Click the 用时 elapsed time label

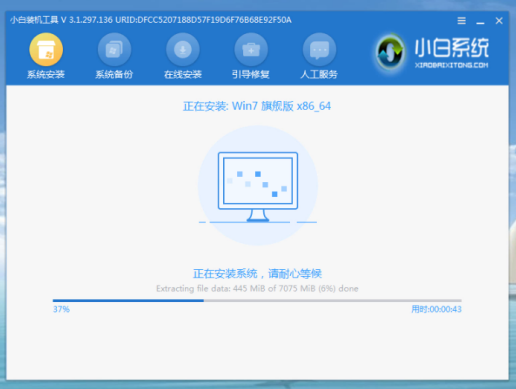pos(436,309)
